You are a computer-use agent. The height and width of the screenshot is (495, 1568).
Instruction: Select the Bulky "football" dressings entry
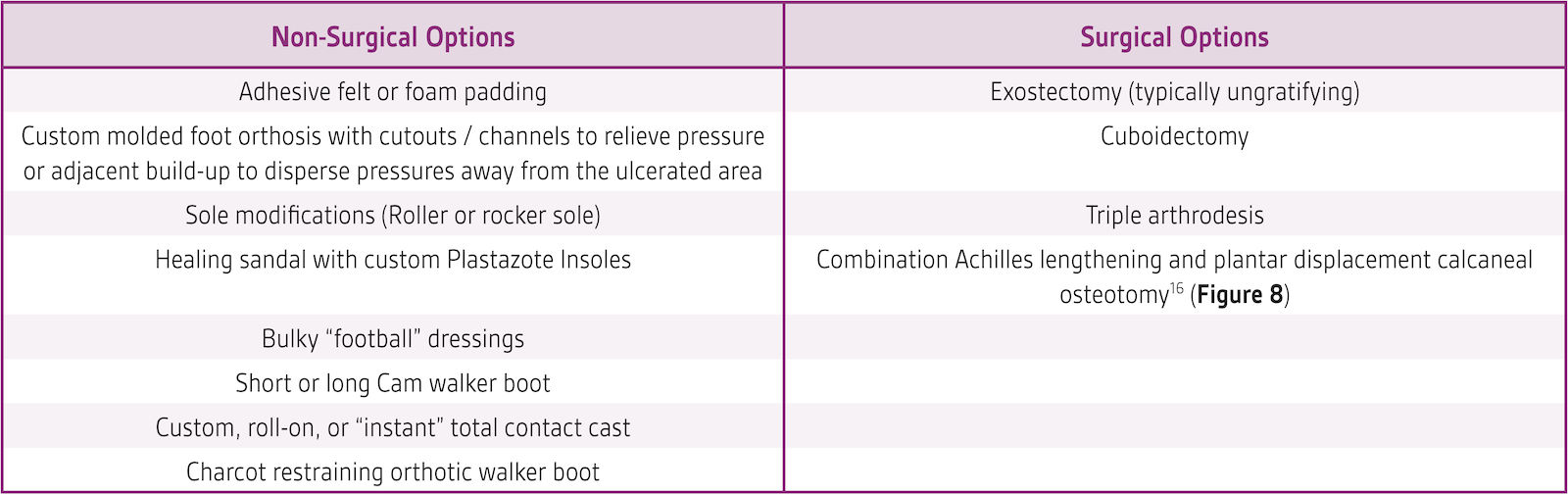pyautogui.click(x=393, y=339)
